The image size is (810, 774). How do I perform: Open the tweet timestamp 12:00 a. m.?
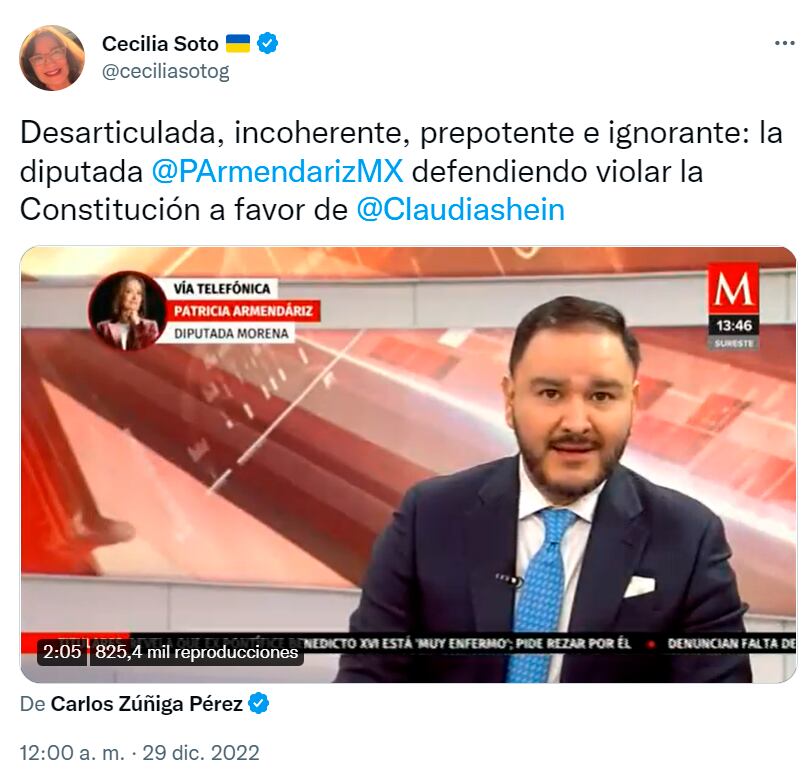[72, 753]
